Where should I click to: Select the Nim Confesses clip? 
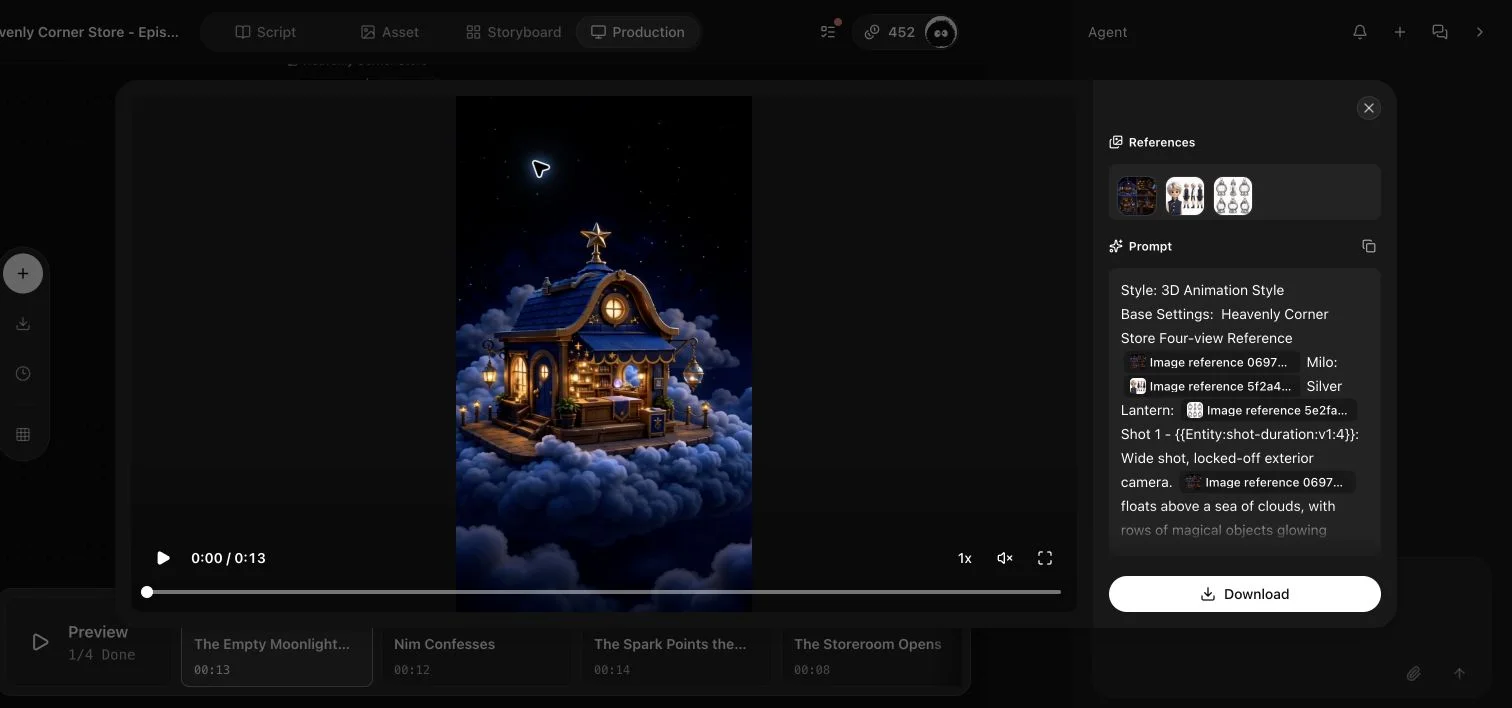click(477, 656)
